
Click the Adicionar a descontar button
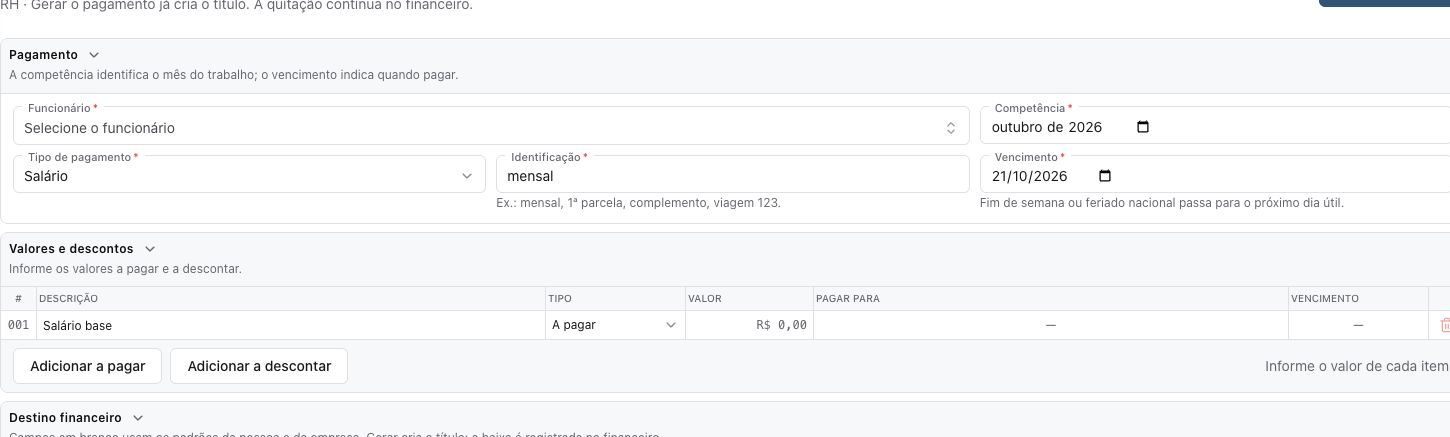[259, 366]
